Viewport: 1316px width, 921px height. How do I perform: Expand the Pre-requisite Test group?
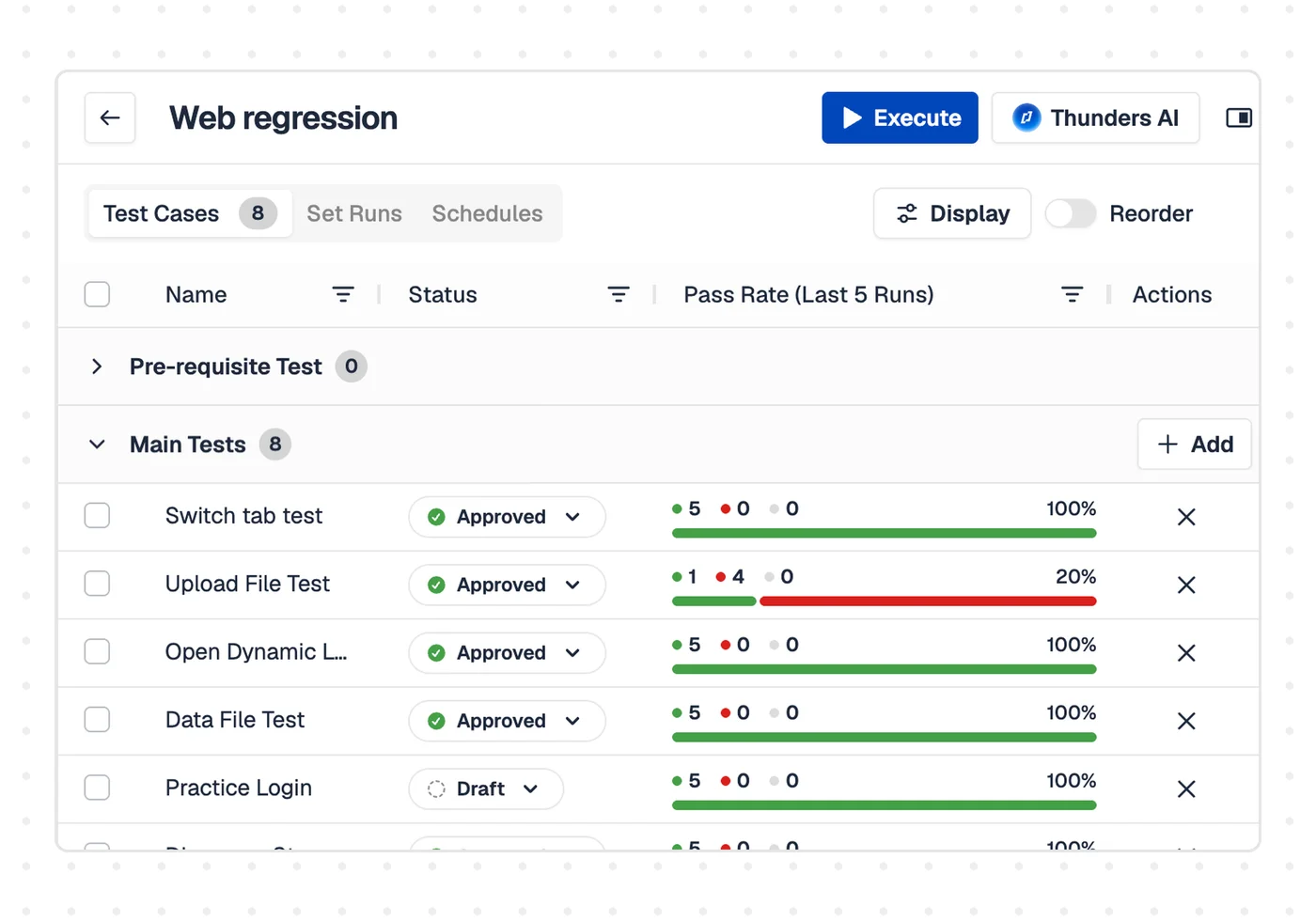tap(97, 367)
